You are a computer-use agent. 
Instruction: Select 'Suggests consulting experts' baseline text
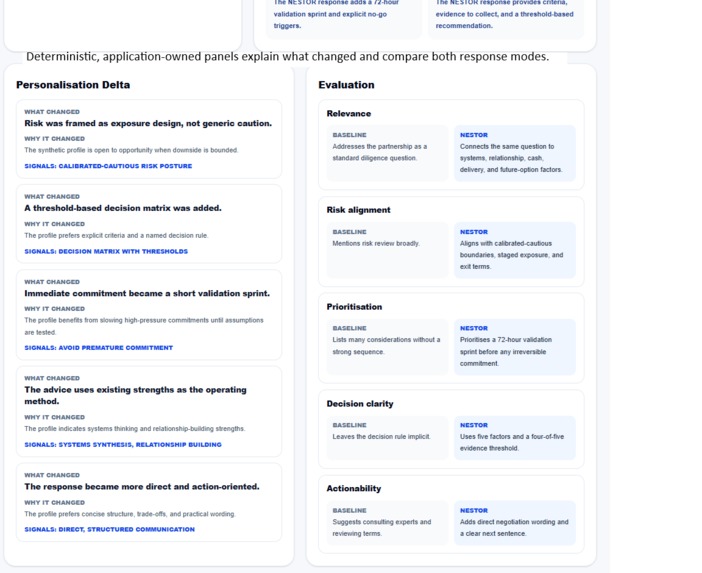coord(381,528)
